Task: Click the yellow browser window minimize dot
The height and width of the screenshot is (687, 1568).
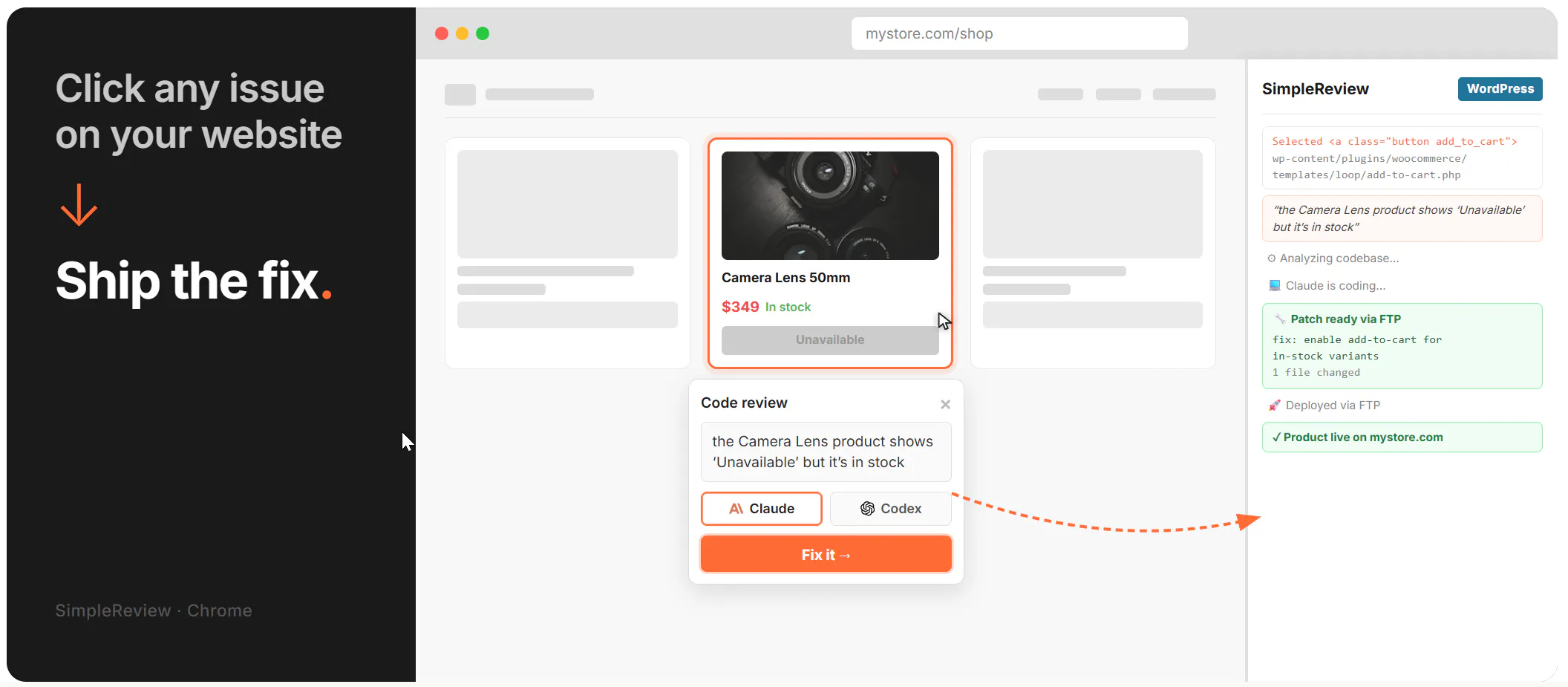Action: pos(462,33)
